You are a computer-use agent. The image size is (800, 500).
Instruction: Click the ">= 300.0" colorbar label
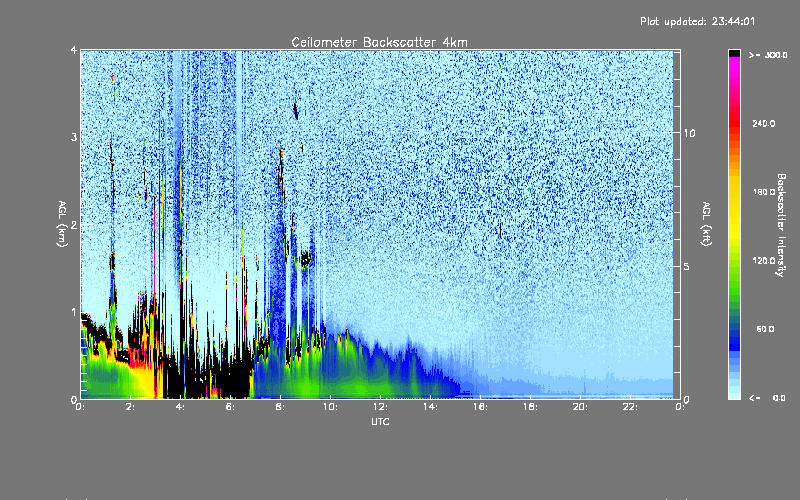click(768, 55)
